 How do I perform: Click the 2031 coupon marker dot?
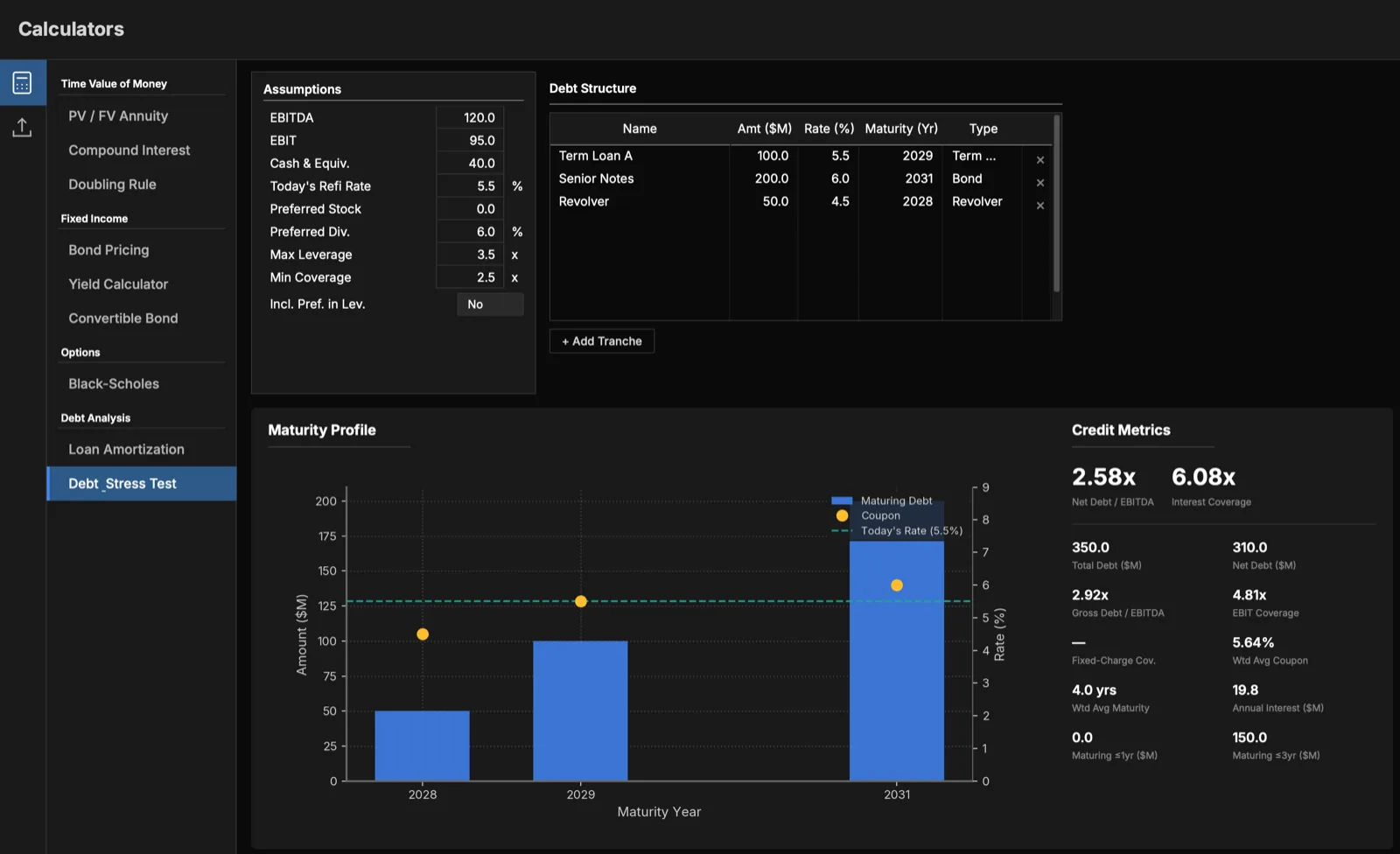tap(897, 585)
